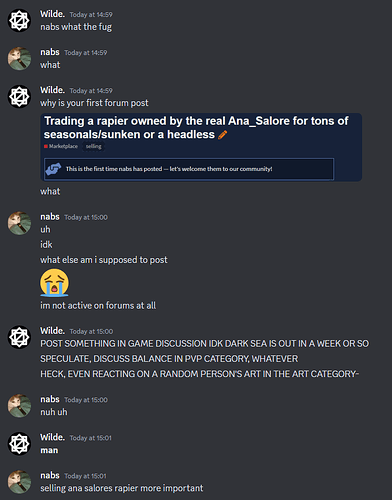Click the first-time-posted welcome banner
The width and height of the screenshot is (392, 500).
[x=189, y=169]
